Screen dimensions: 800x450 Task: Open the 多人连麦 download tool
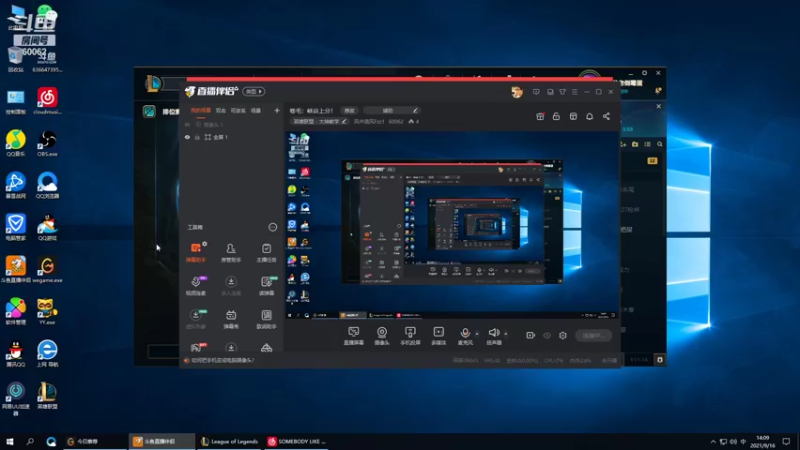(x=231, y=286)
